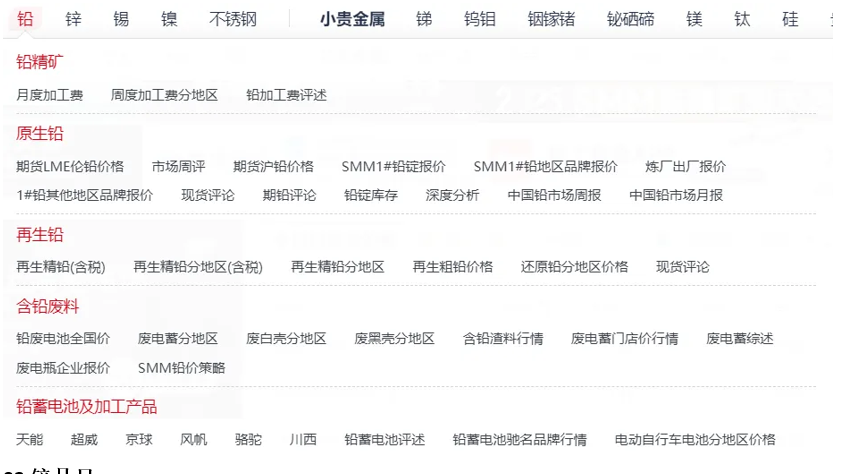
Task: Select the 铅 tab
Action: tap(25, 19)
